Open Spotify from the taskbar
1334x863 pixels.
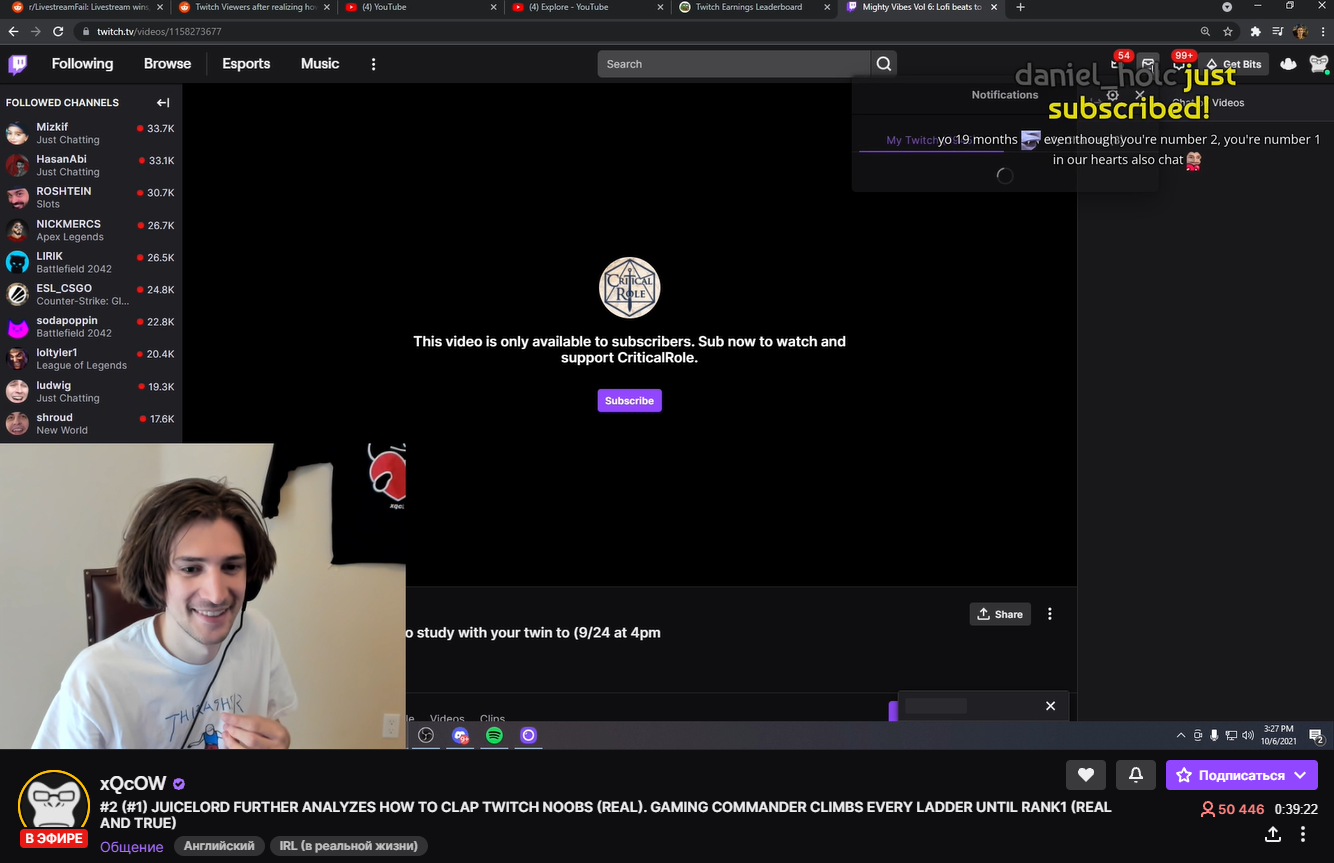coord(494,735)
